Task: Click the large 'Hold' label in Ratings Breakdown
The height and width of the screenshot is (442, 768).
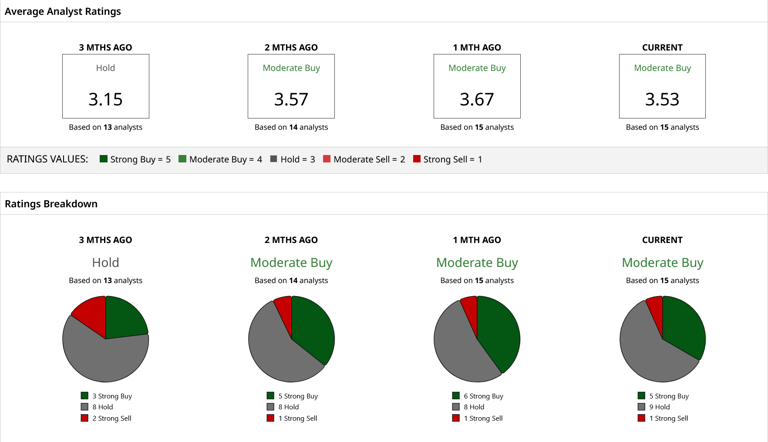Action: point(106,263)
